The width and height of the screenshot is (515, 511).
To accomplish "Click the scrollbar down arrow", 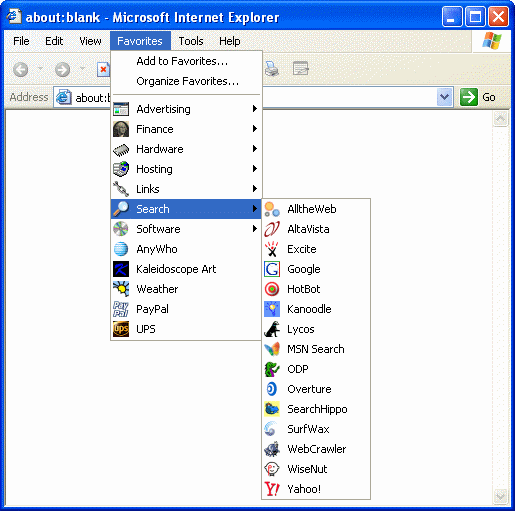I will pos(500,496).
